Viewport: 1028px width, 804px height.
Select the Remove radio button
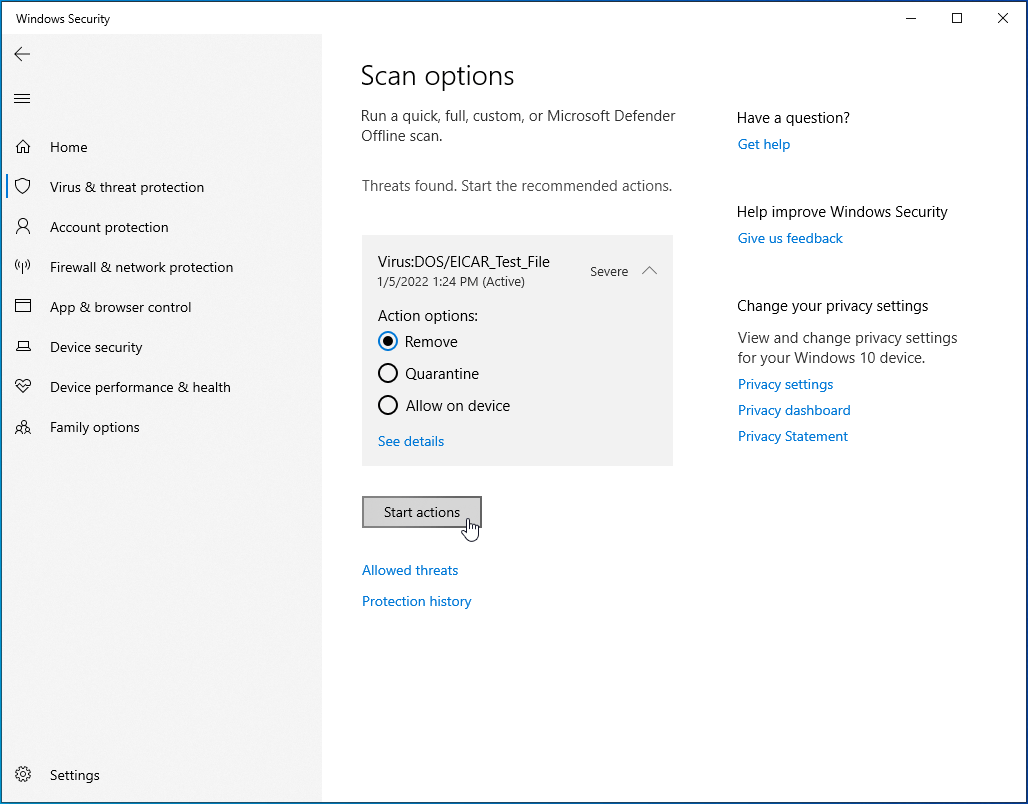pos(388,342)
